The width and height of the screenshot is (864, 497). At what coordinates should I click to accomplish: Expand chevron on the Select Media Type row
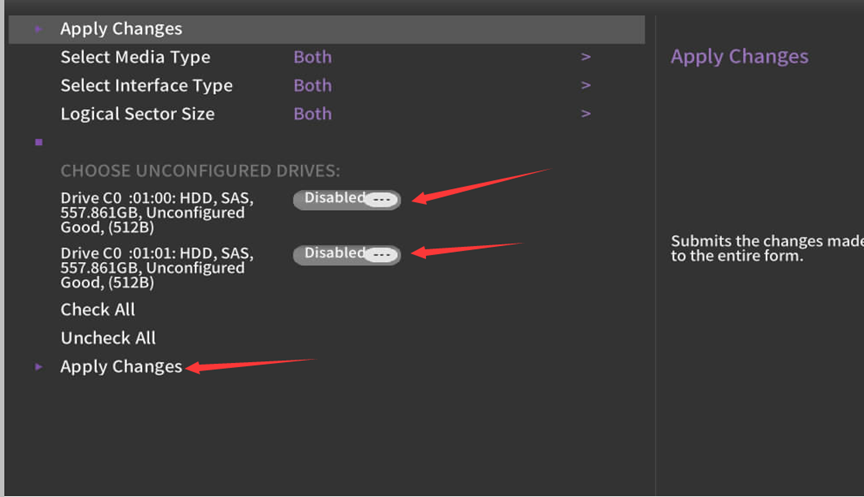coord(586,57)
